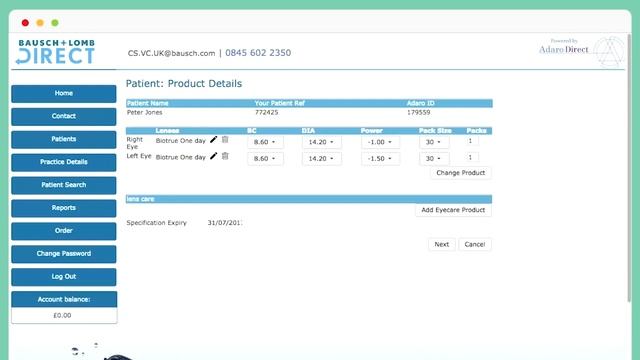
Task: Delete the Left Eye lens row
Action: 225,156
